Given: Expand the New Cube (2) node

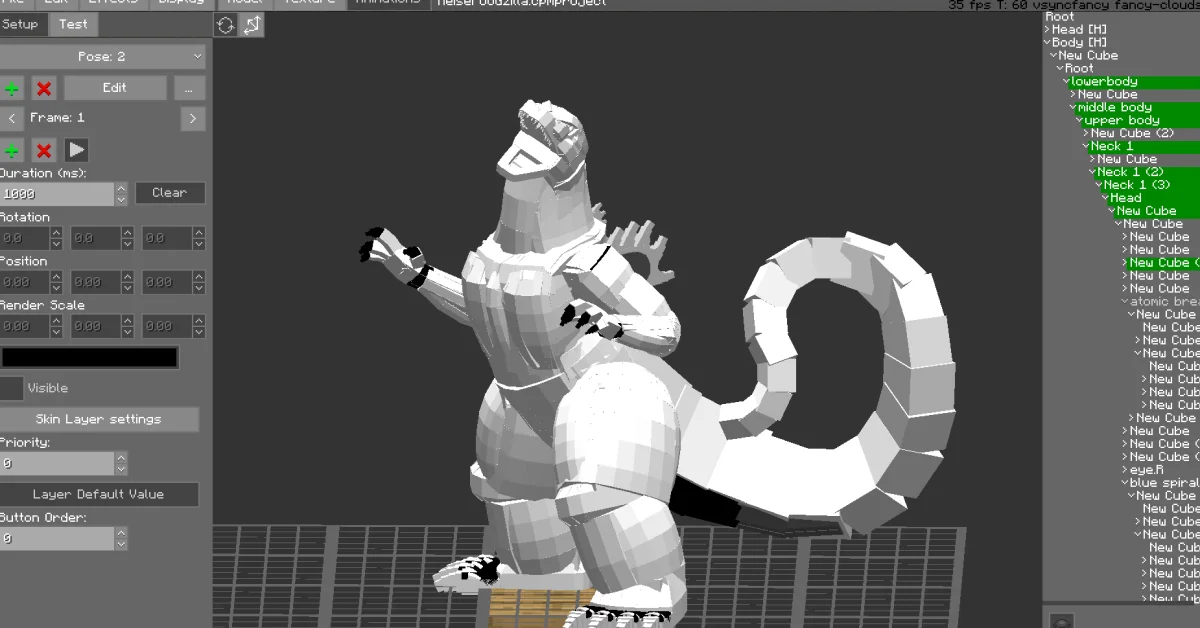Looking at the screenshot, I should (x=1087, y=134).
